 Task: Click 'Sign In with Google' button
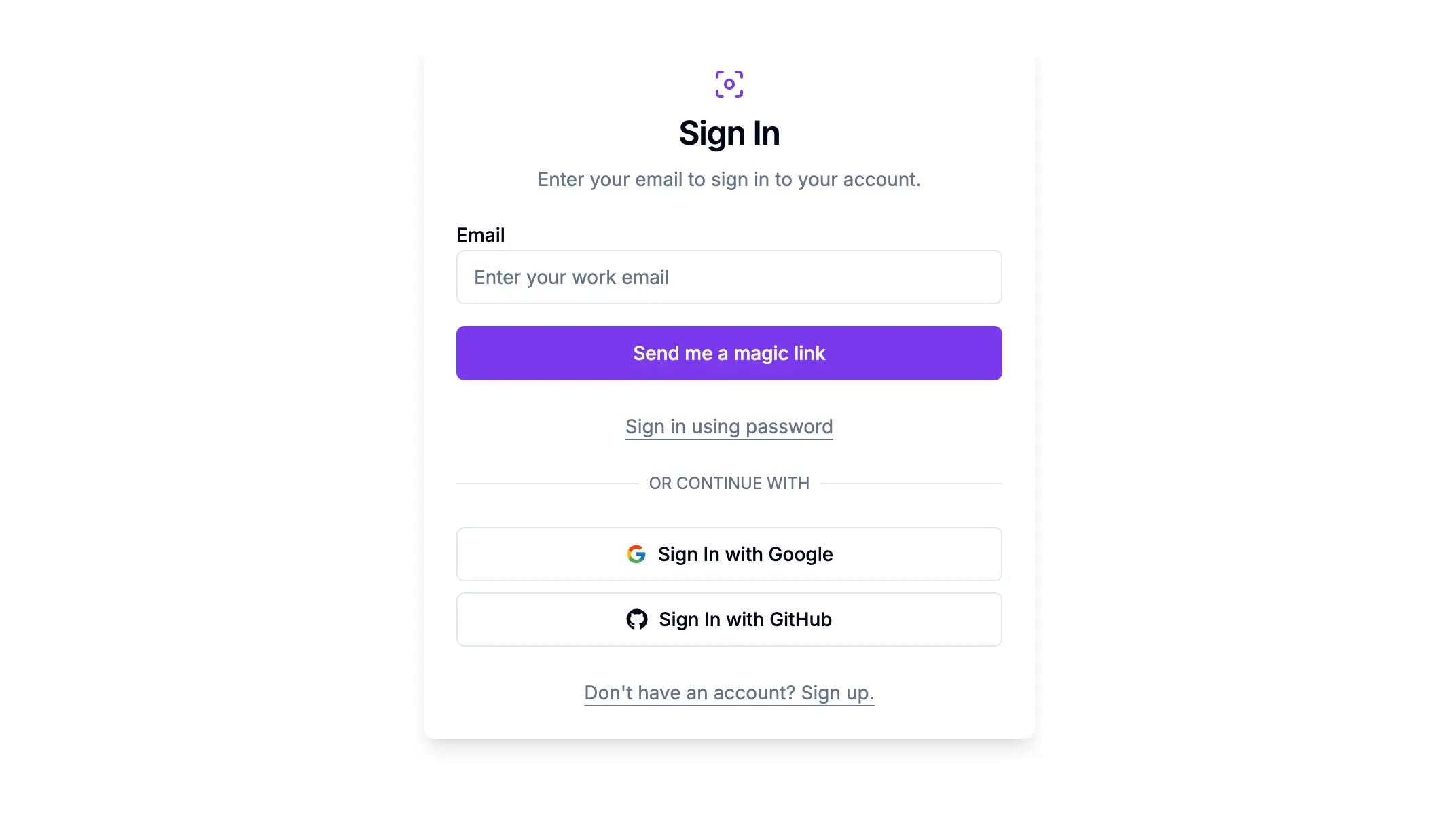[729, 554]
